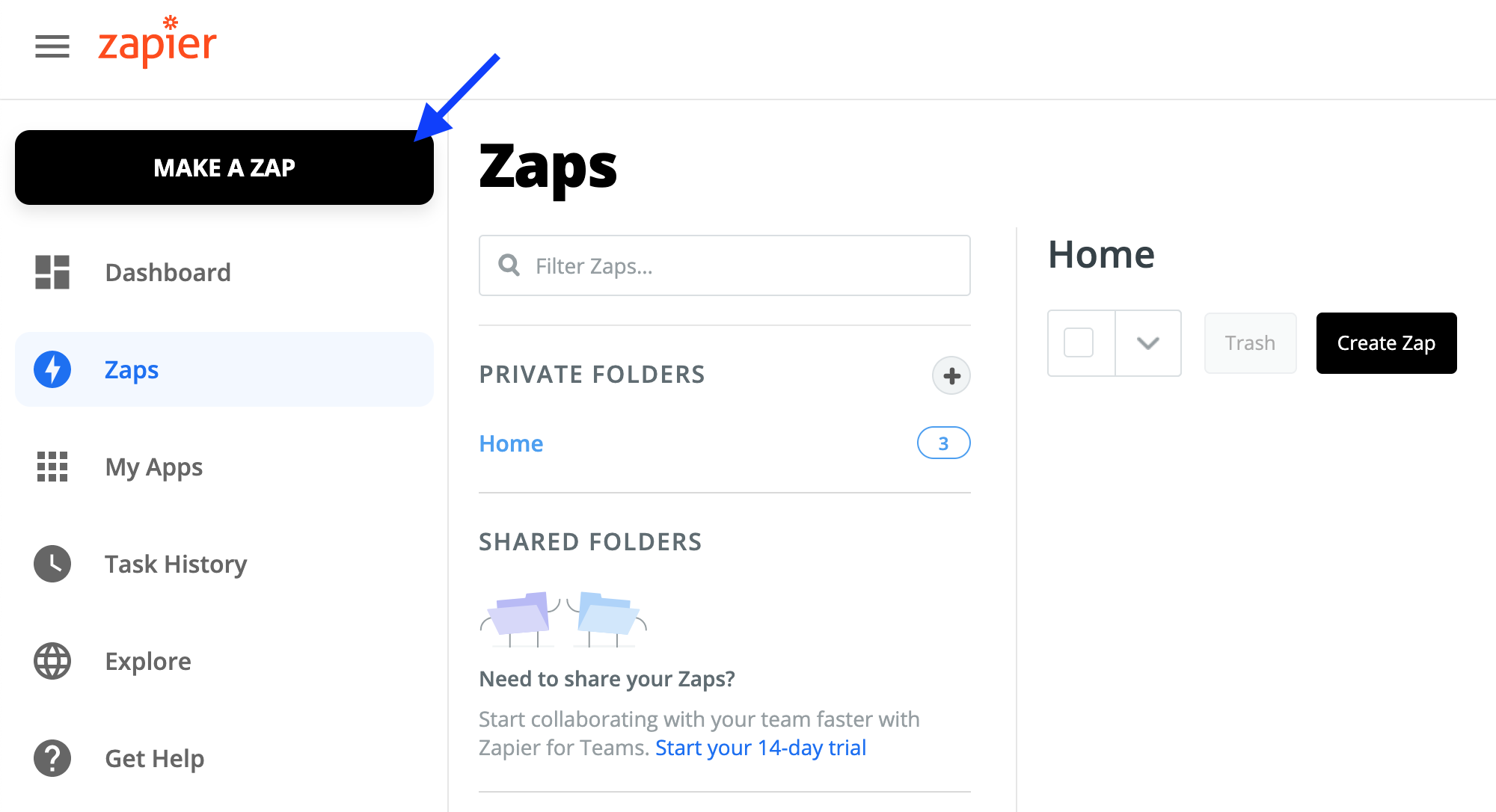
Task: Open the Dashboard menu item
Action: (x=168, y=272)
